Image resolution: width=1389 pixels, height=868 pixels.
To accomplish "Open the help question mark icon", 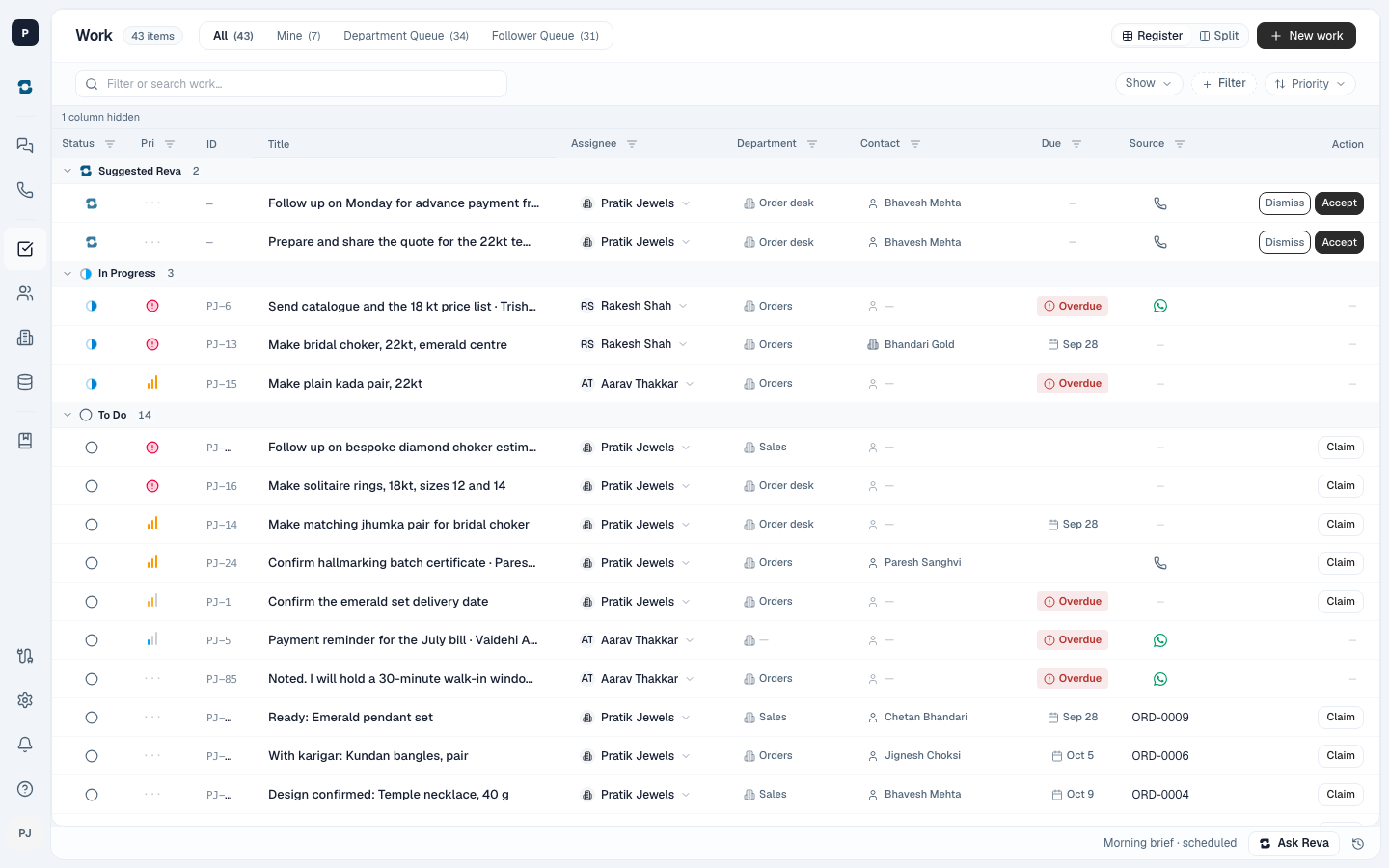I will (25, 789).
